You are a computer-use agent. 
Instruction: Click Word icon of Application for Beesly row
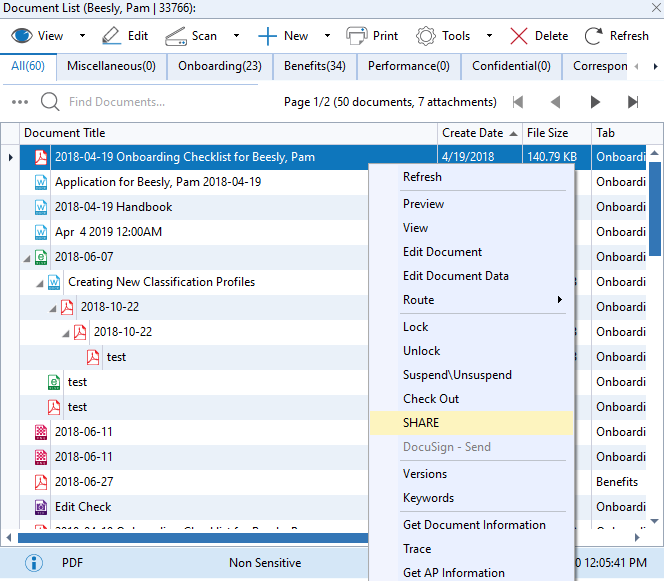41,182
